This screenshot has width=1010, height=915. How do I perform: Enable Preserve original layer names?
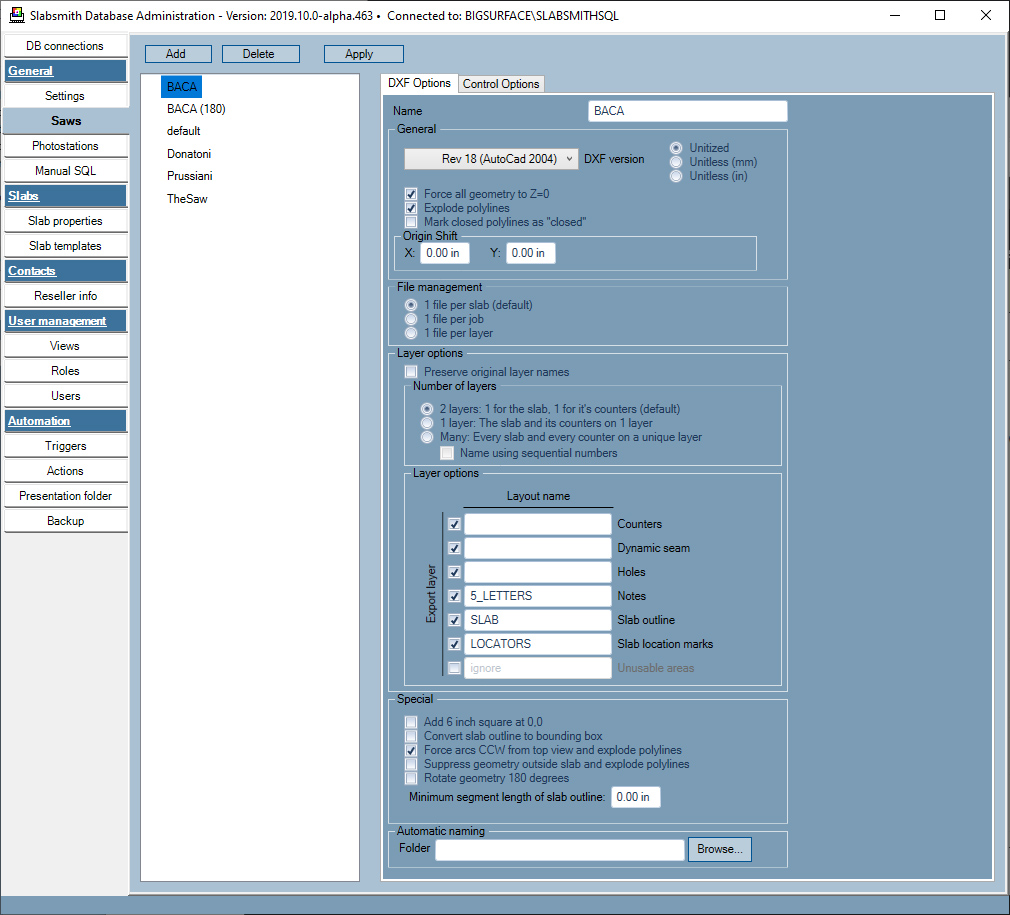point(411,372)
